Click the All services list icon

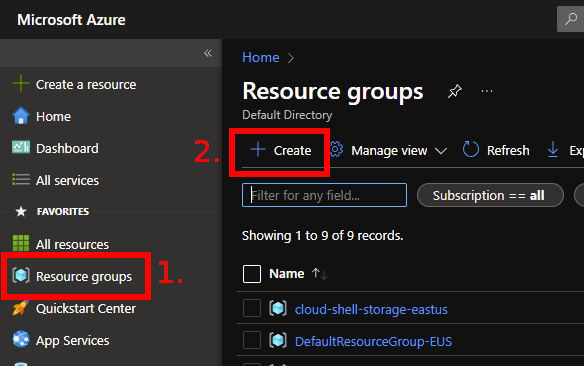point(21,179)
